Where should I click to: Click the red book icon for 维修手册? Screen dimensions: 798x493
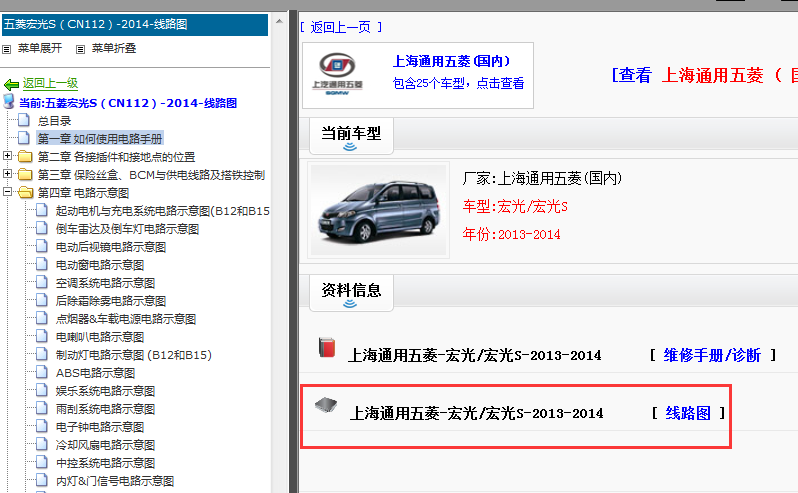pyautogui.click(x=327, y=347)
